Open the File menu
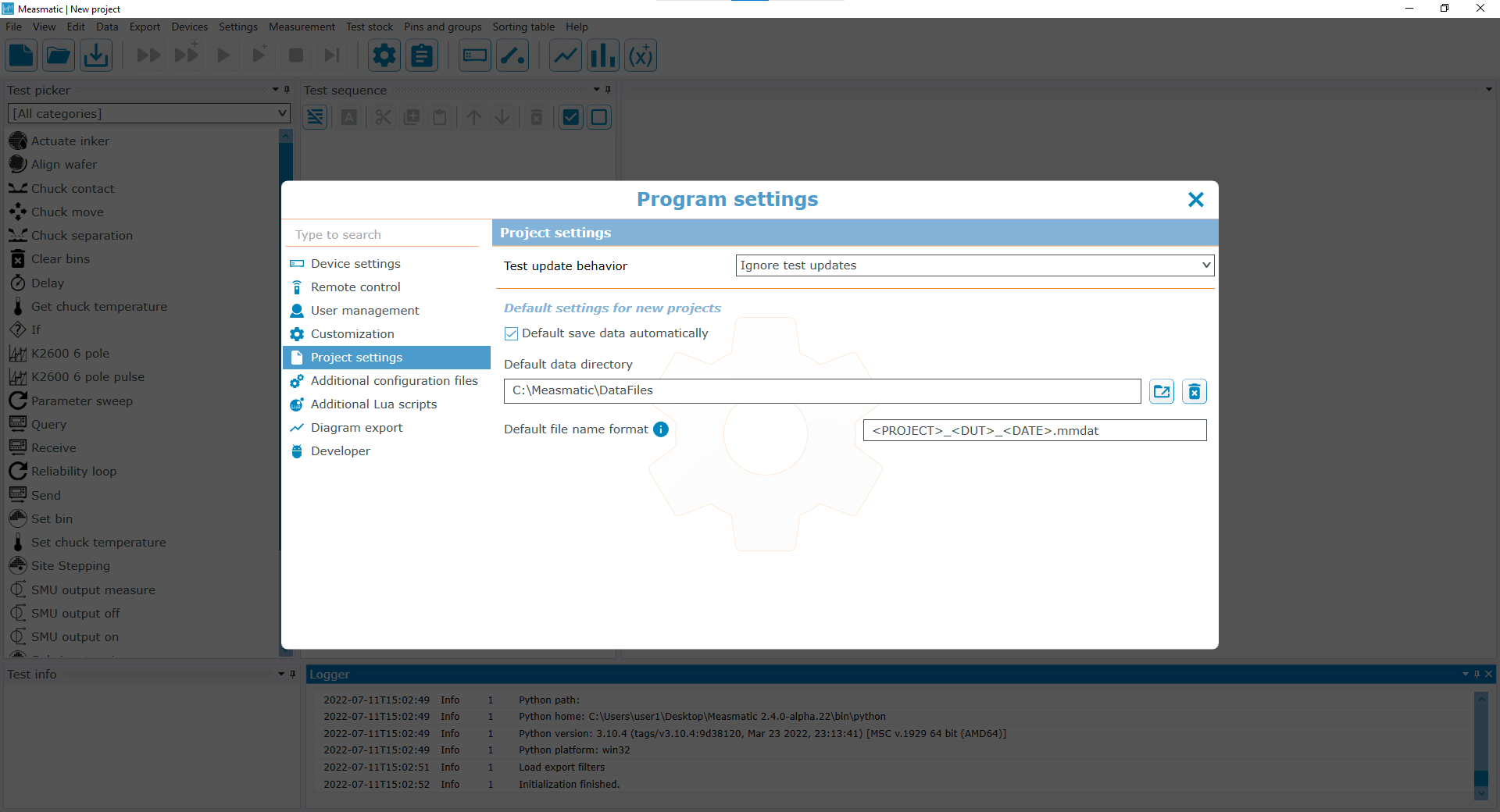 tap(13, 27)
